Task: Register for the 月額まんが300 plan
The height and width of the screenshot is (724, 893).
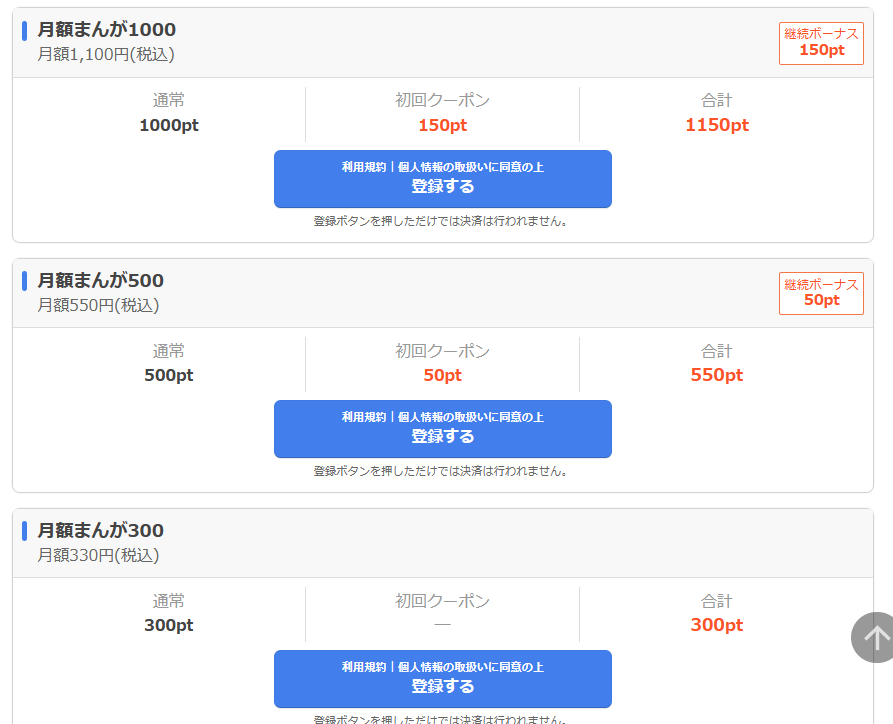Action: click(x=442, y=687)
